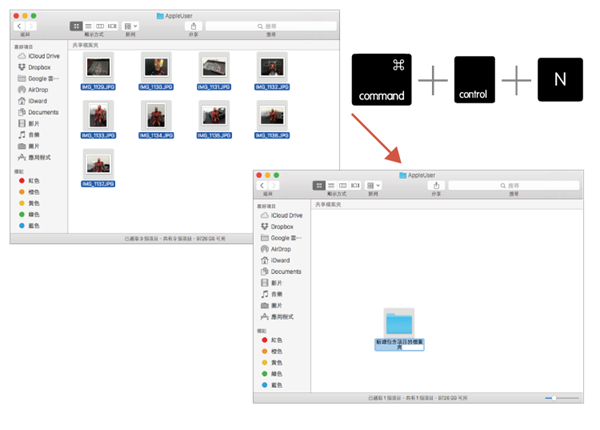The height and width of the screenshot is (430, 600).
Task: Click the IMG_1130.JPG file name label
Action: pyautogui.click(x=156, y=87)
